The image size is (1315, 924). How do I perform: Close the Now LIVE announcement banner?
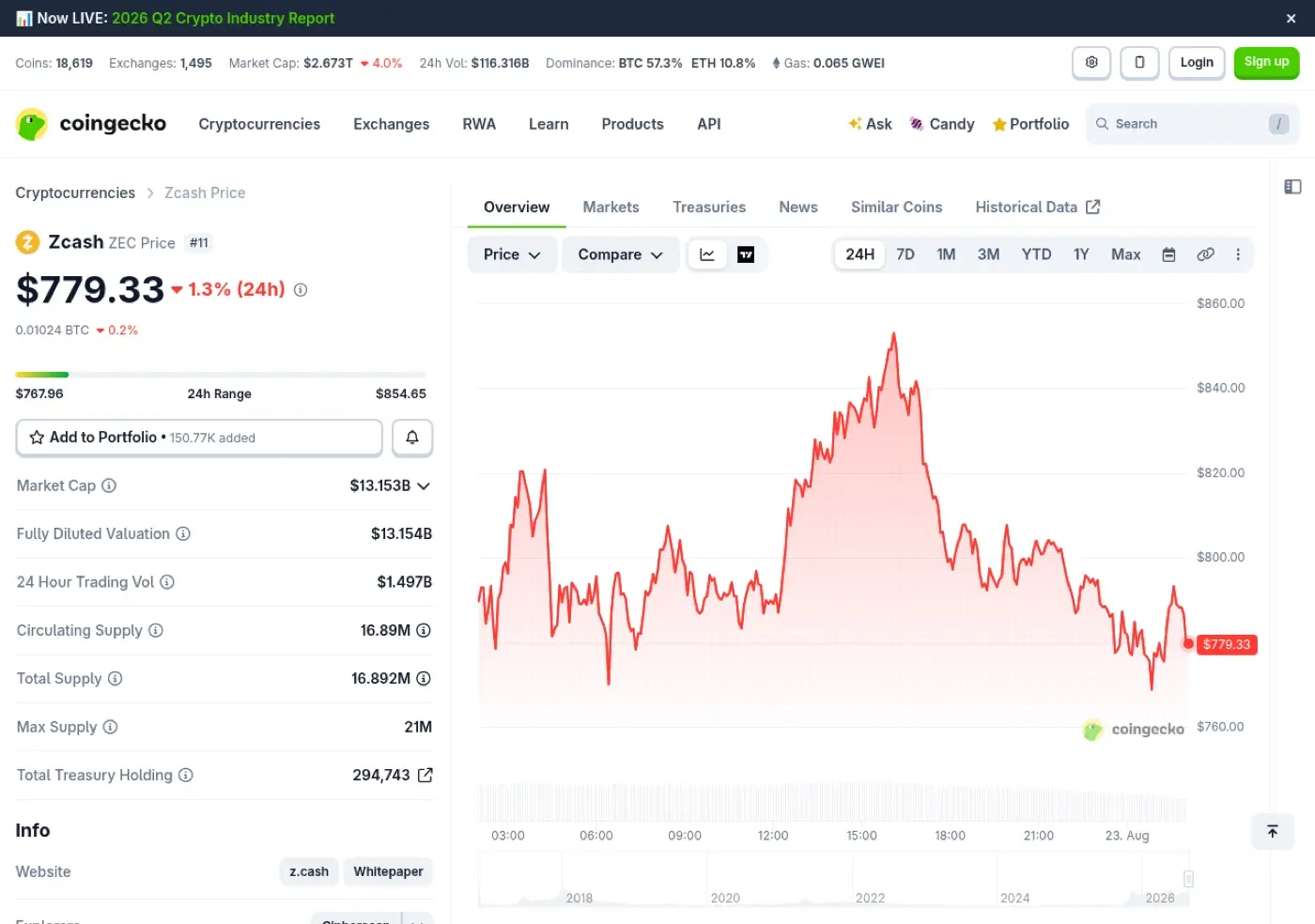(x=1291, y=19)
